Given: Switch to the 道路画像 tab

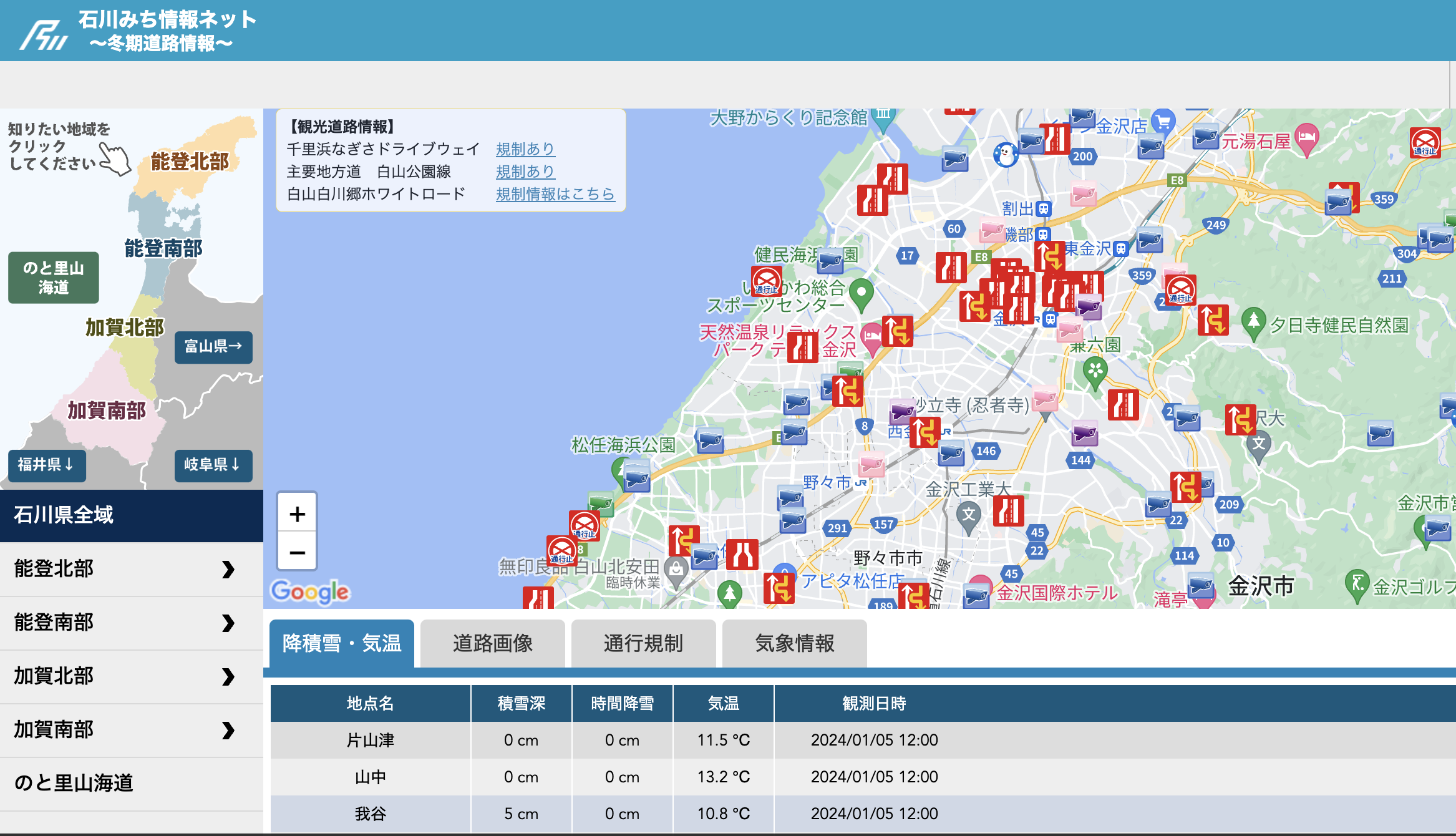Looking at the screenshot, I should pyautogui.click(x=492, y=644).
